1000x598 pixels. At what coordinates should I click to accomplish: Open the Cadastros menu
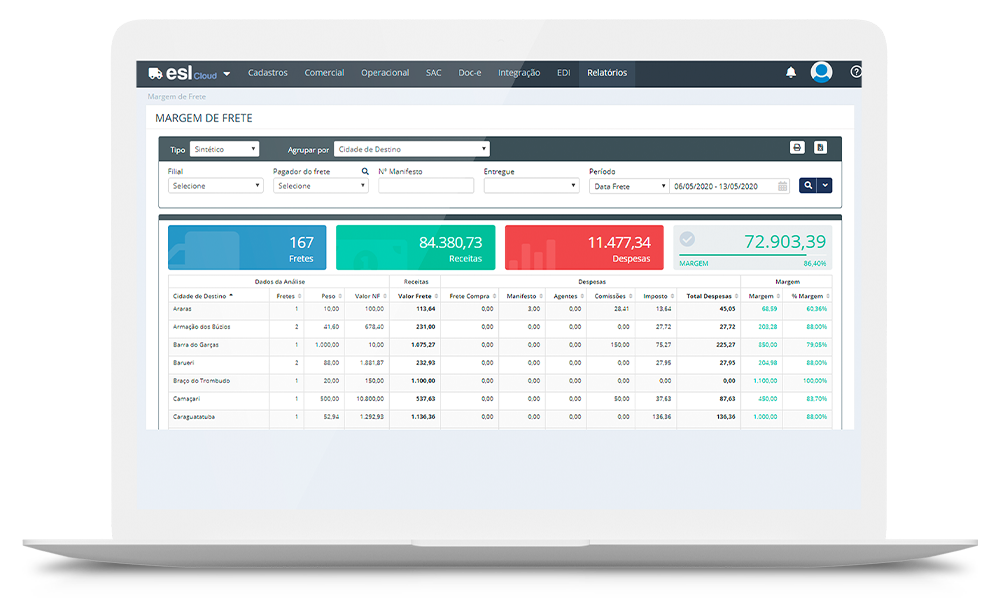pyautogui.click(x=267, y=73)
